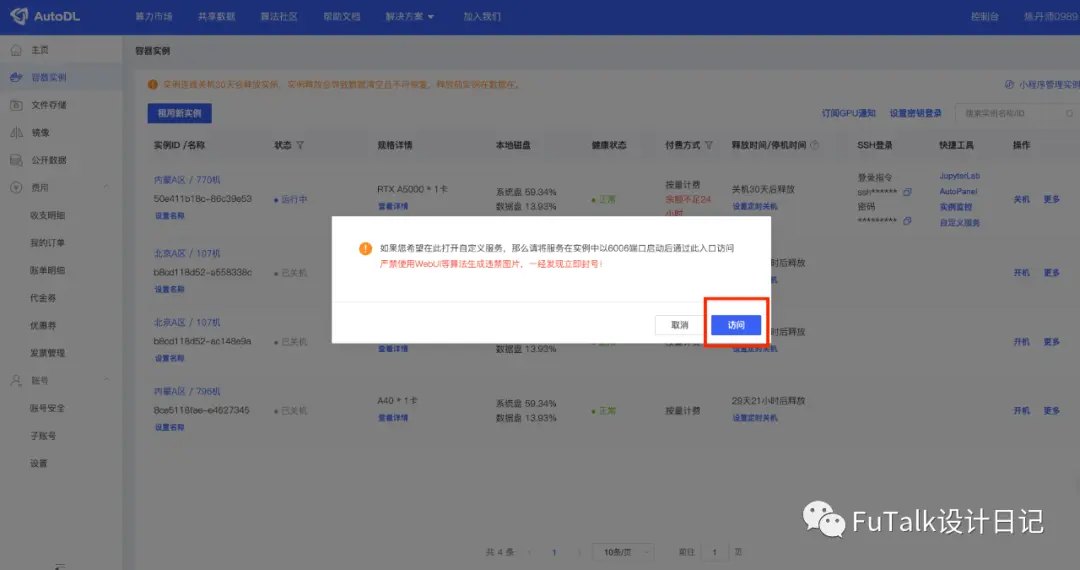Expand the 解决方案 dropdown menu
Viewport: 1080px width, 570px height.
[x=410, y=17]
